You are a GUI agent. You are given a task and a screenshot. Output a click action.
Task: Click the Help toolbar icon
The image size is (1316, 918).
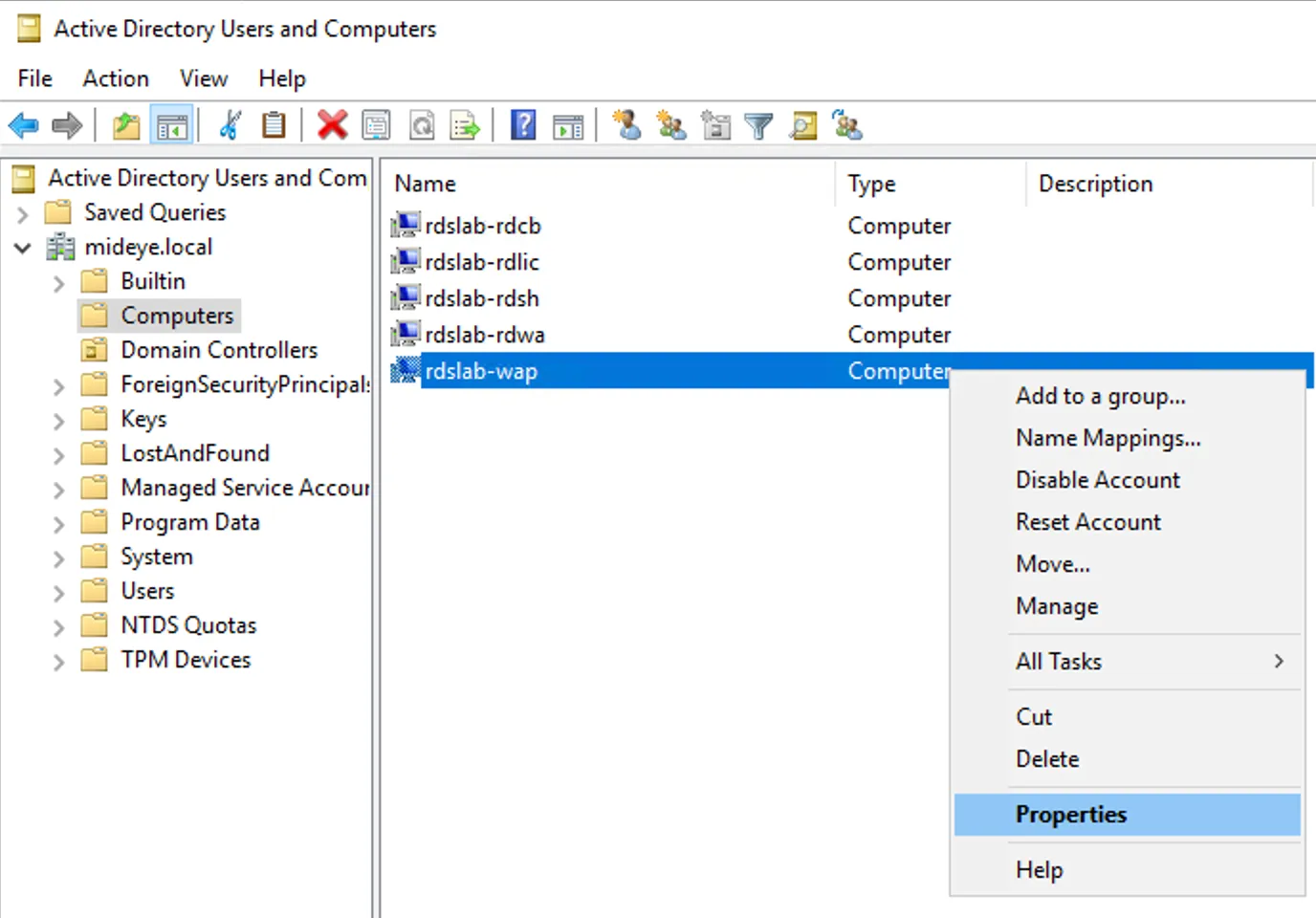click(x=522, y=124)
